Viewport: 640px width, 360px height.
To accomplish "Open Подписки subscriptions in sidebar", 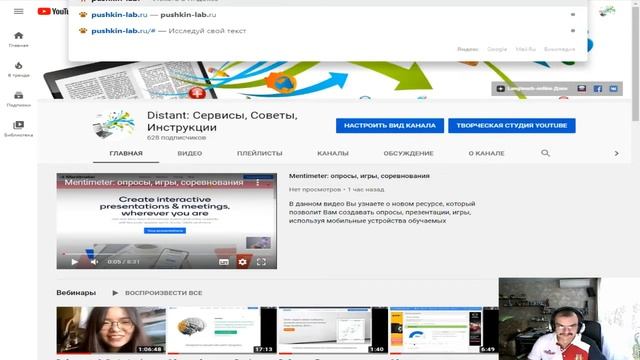I will (18, 99).
